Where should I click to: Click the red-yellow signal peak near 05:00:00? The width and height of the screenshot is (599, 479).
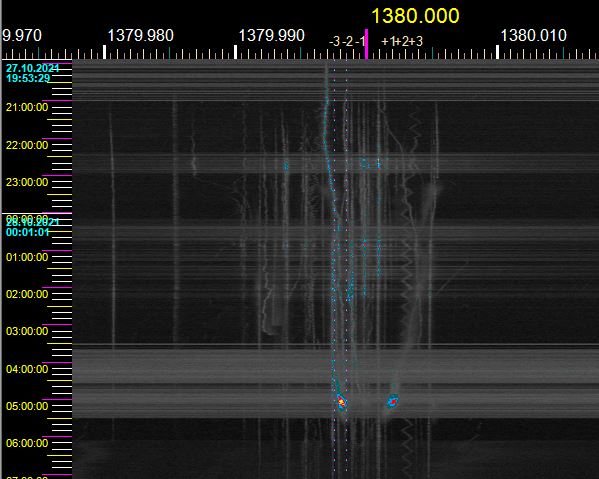click(x=342, y=402)
